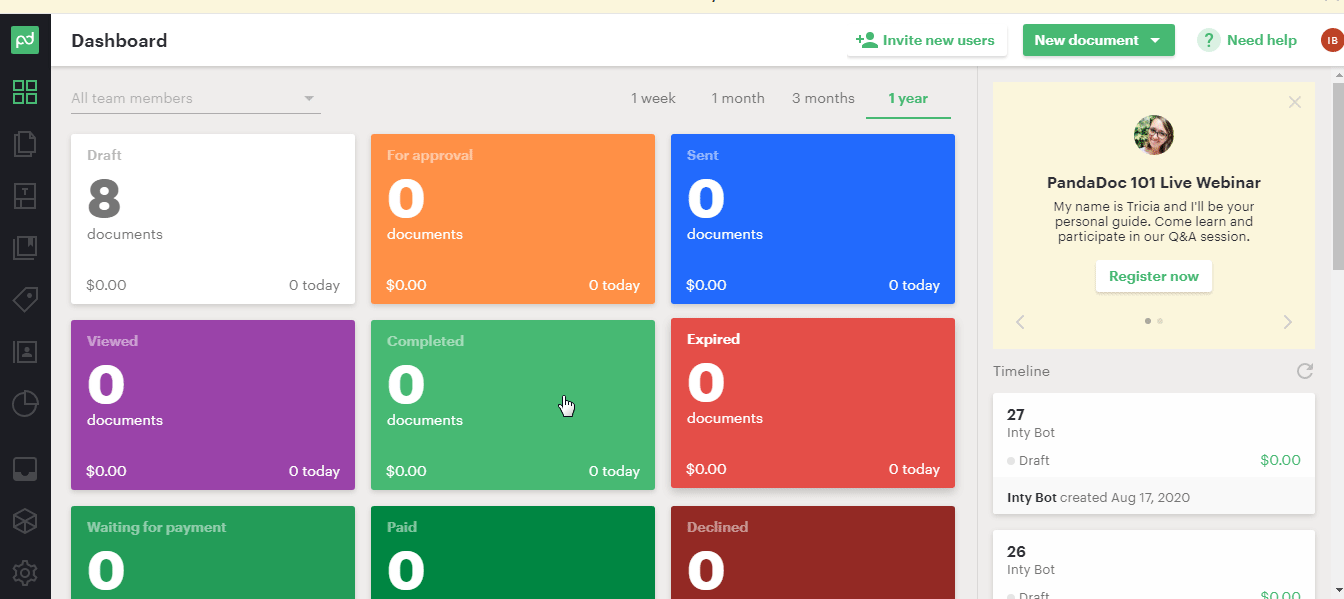Open the Paid dark green card
This screenshot has height=599, width=1344.
coord(513,552)
